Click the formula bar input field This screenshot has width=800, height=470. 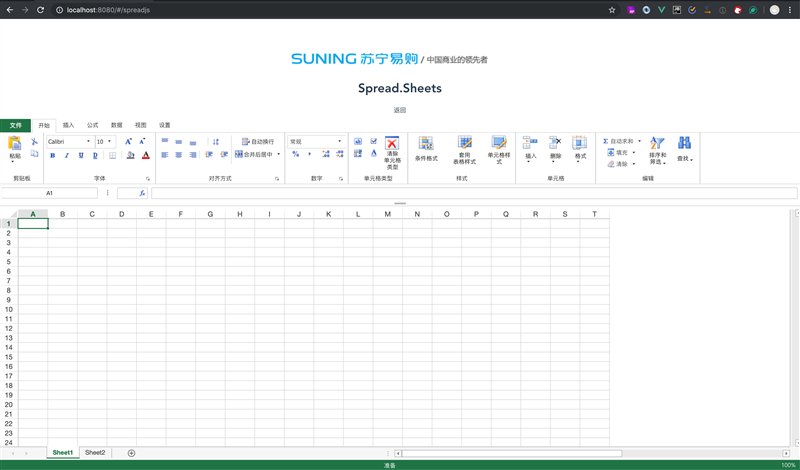[470, 193]
